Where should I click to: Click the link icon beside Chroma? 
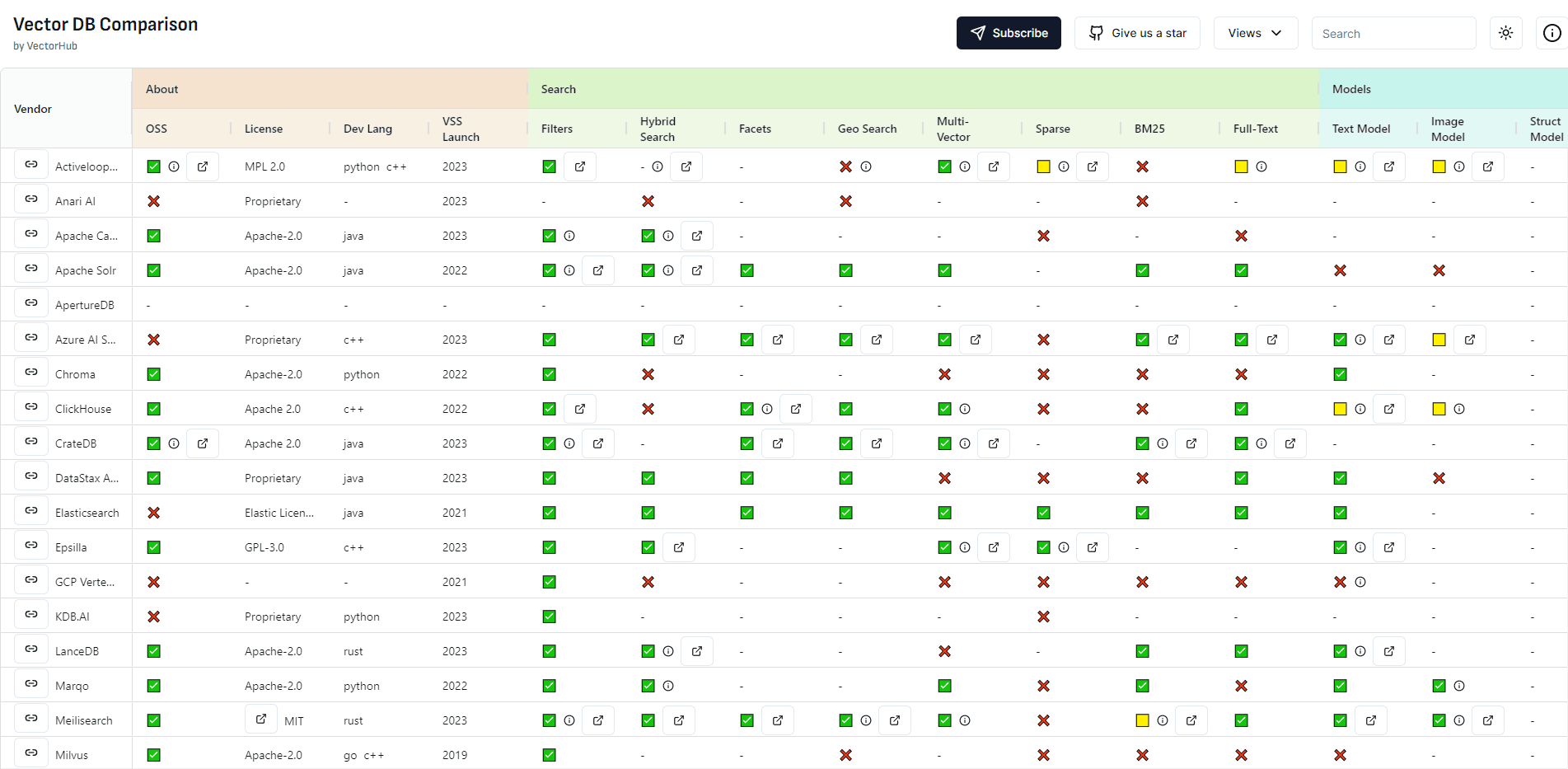click(30, 372)
